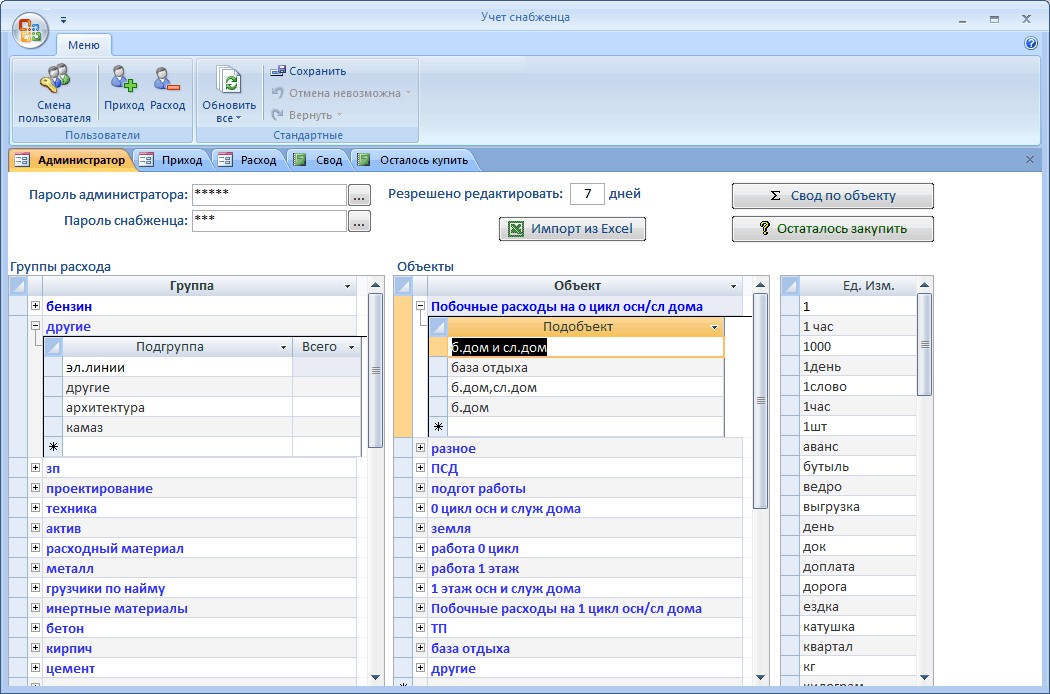Expand the разное object row
Screen dimensions: 1050x694
420,448
